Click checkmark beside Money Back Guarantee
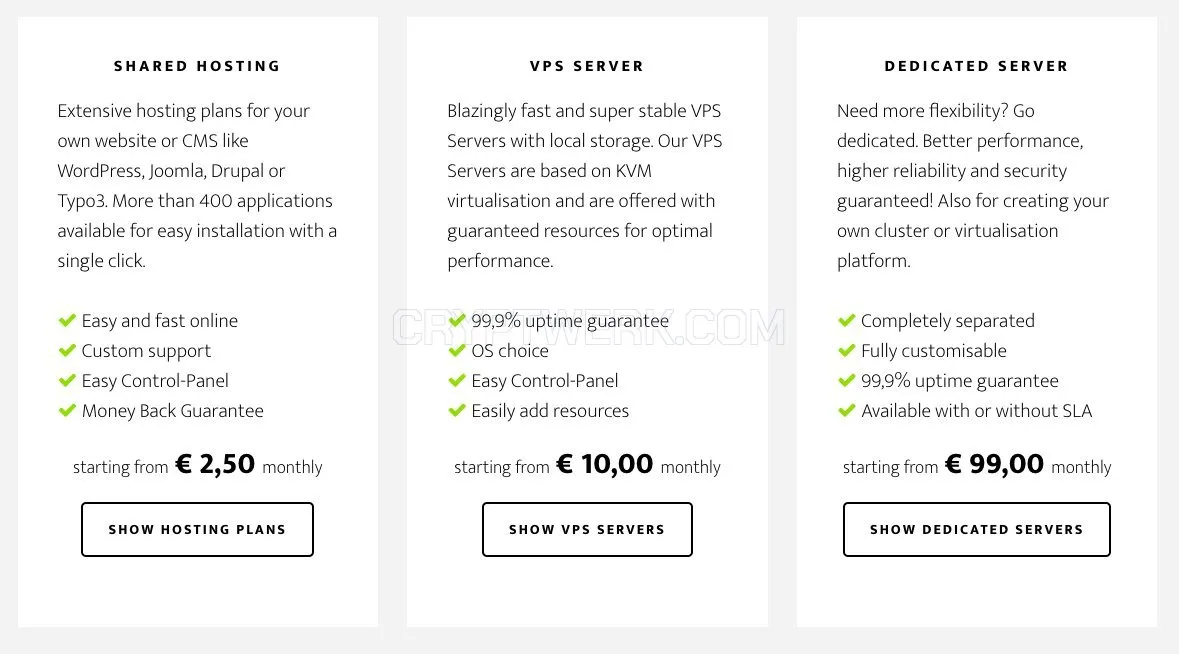The width and height of the screenshot is (1179, 654). click(x=67, y=411)
